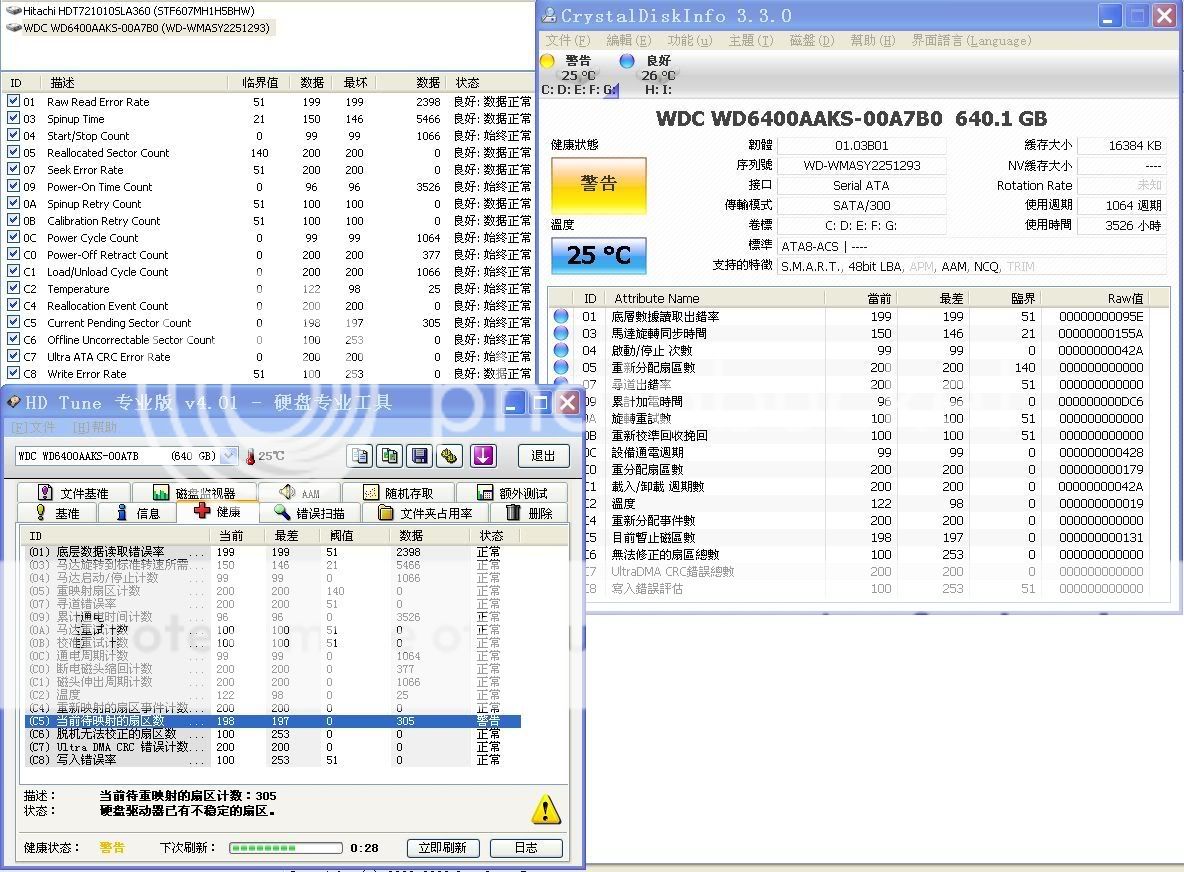Click the 日志 button in HD Tune
The image size is (1184, 872).
click(526, 848)
